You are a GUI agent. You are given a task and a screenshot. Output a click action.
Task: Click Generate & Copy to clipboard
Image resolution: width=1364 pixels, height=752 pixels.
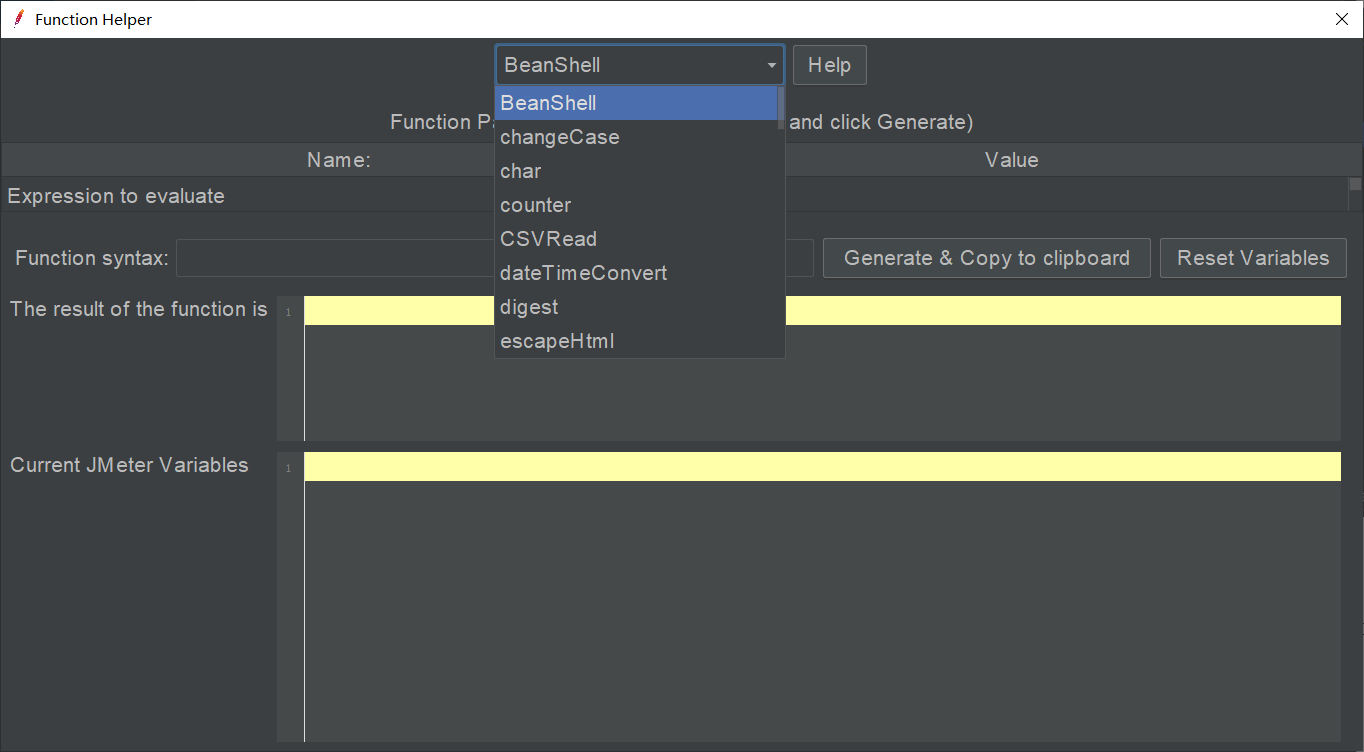pyautogui.click(x=987, y=258)
